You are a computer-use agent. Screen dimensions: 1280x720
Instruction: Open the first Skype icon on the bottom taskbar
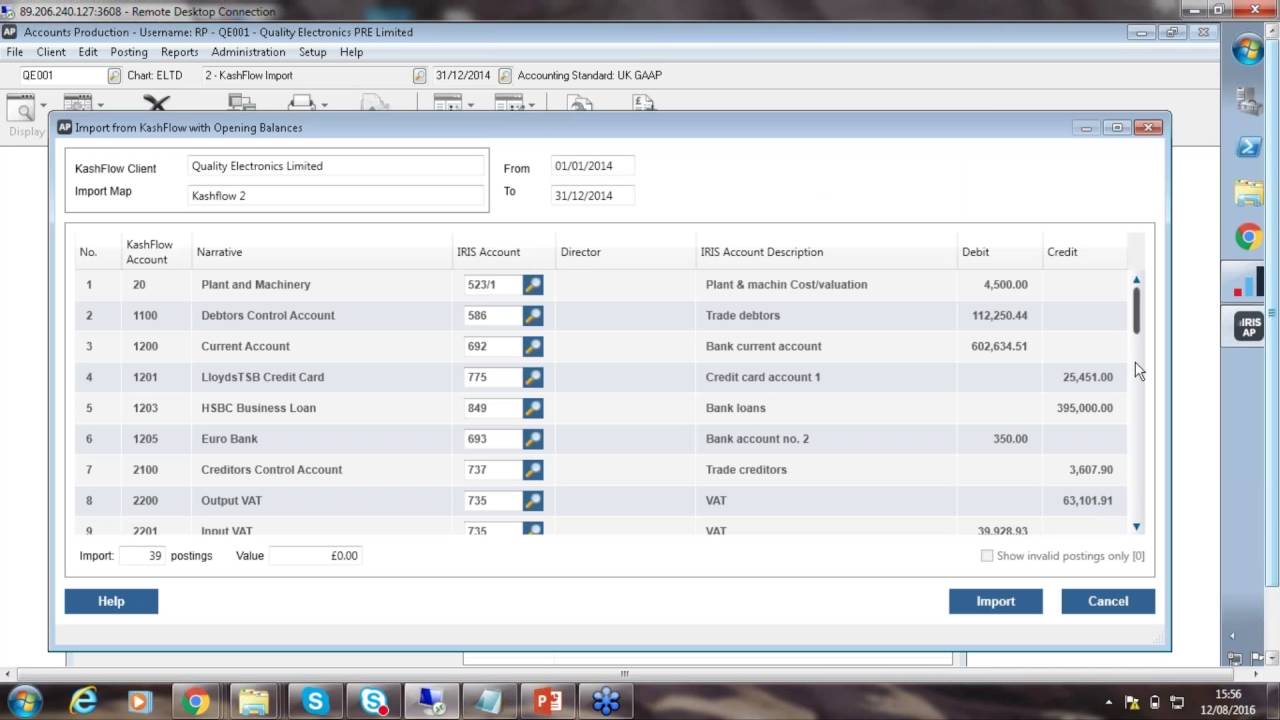(x=317, y=702)
